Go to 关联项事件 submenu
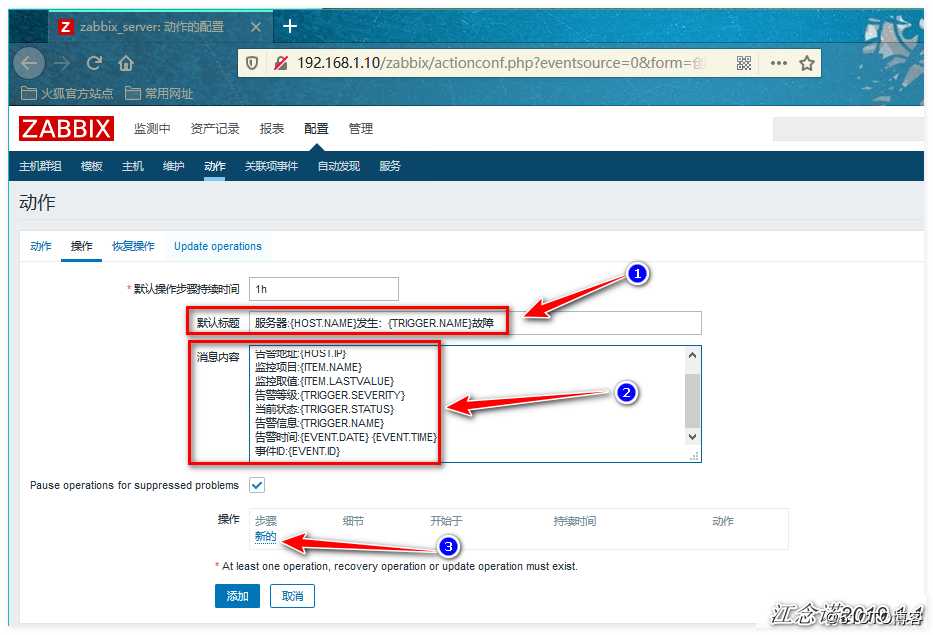 [271, 166]
